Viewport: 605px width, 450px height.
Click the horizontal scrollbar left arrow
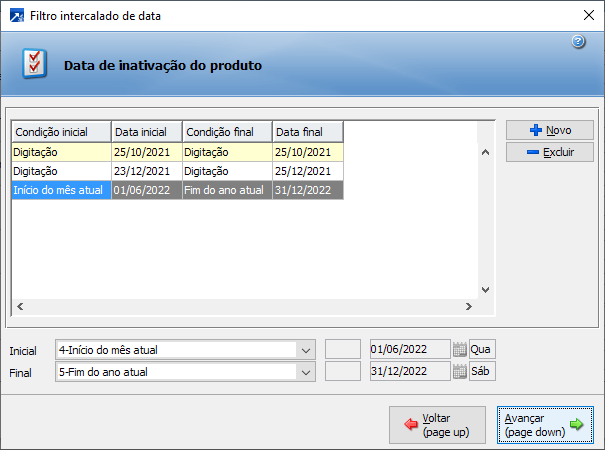(20, 306)
